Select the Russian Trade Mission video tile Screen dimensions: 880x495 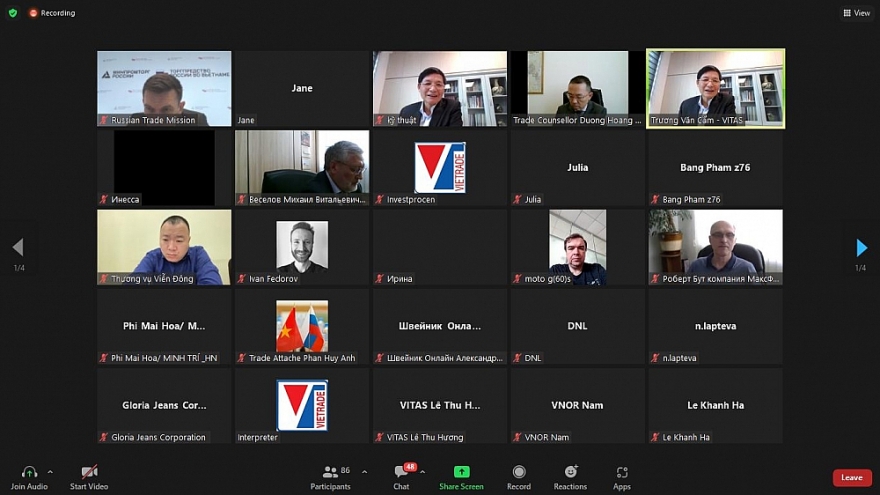pyautogui.click(x=164, y=89)
